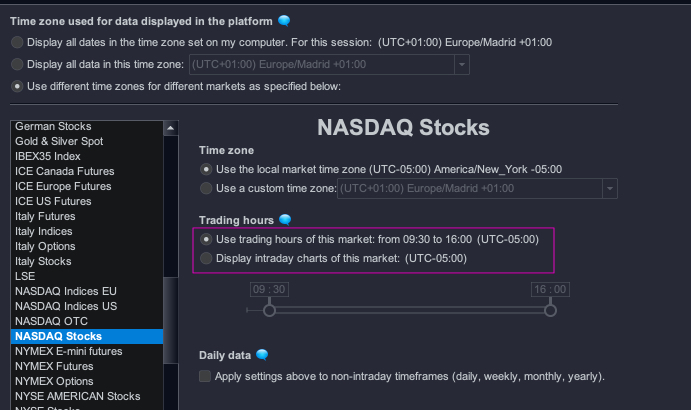The height and width of the screenshot is (410, 691).
Task: Enable apply settings to non-intraday timeframes
Action: (205, 377)
